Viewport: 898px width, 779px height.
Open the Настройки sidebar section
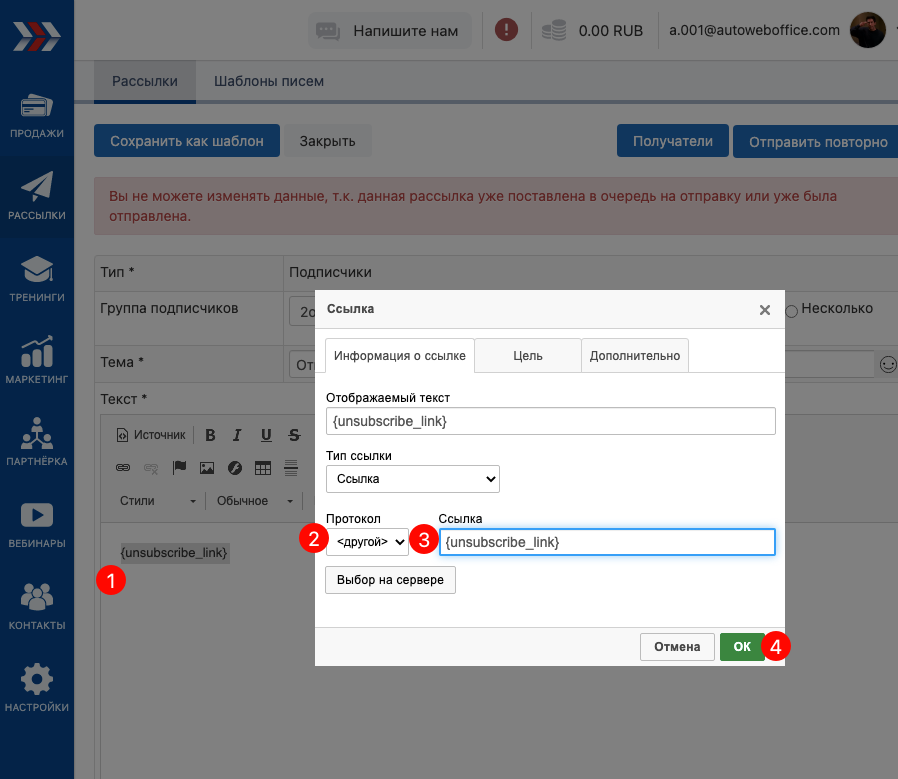pos(37,688)
